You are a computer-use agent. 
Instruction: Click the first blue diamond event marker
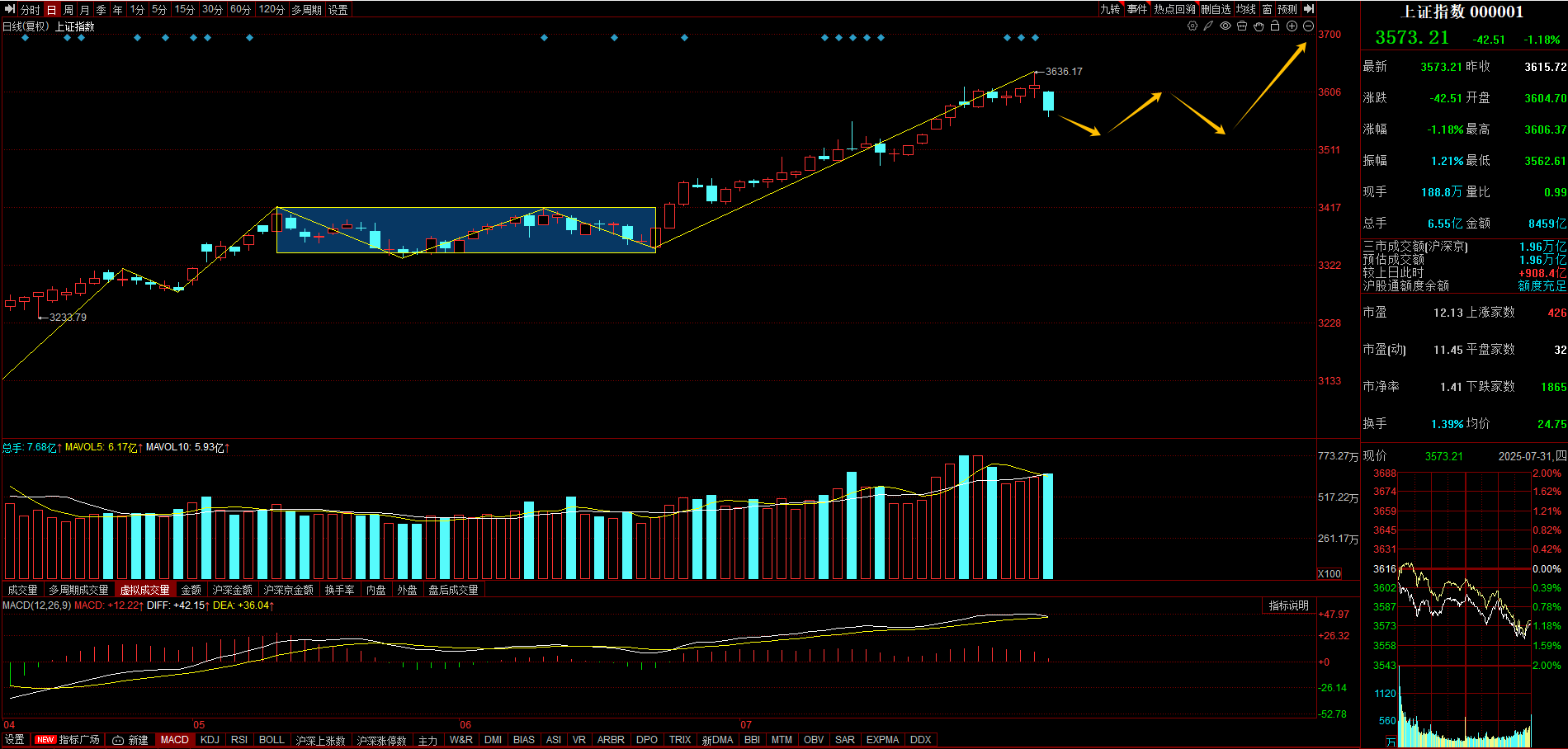(25, 37)
